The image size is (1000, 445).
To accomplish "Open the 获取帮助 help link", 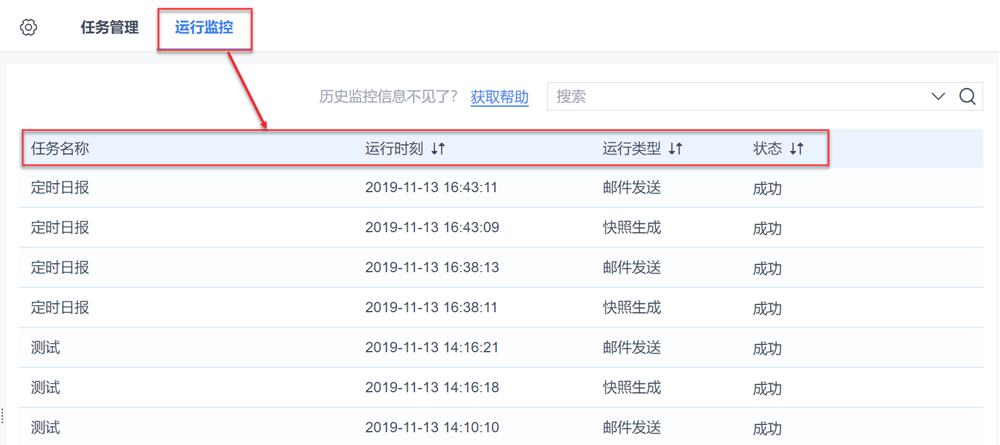I will [499, 97].
